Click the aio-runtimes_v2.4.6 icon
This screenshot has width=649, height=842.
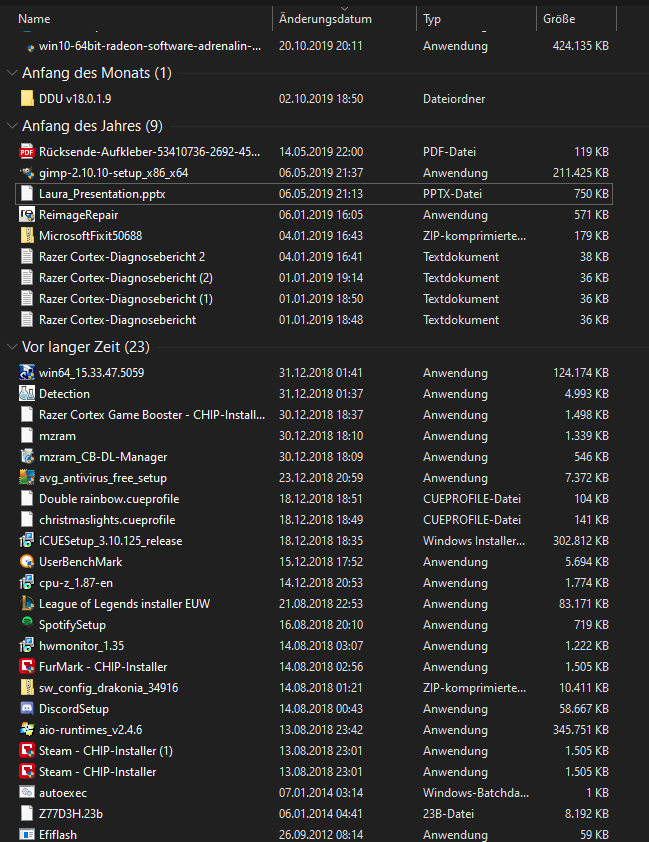[x=27, y=730]
